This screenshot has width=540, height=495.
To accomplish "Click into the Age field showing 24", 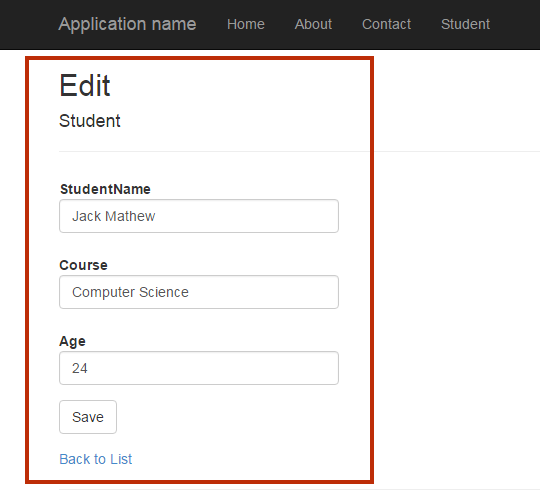I will click(199, 368).
